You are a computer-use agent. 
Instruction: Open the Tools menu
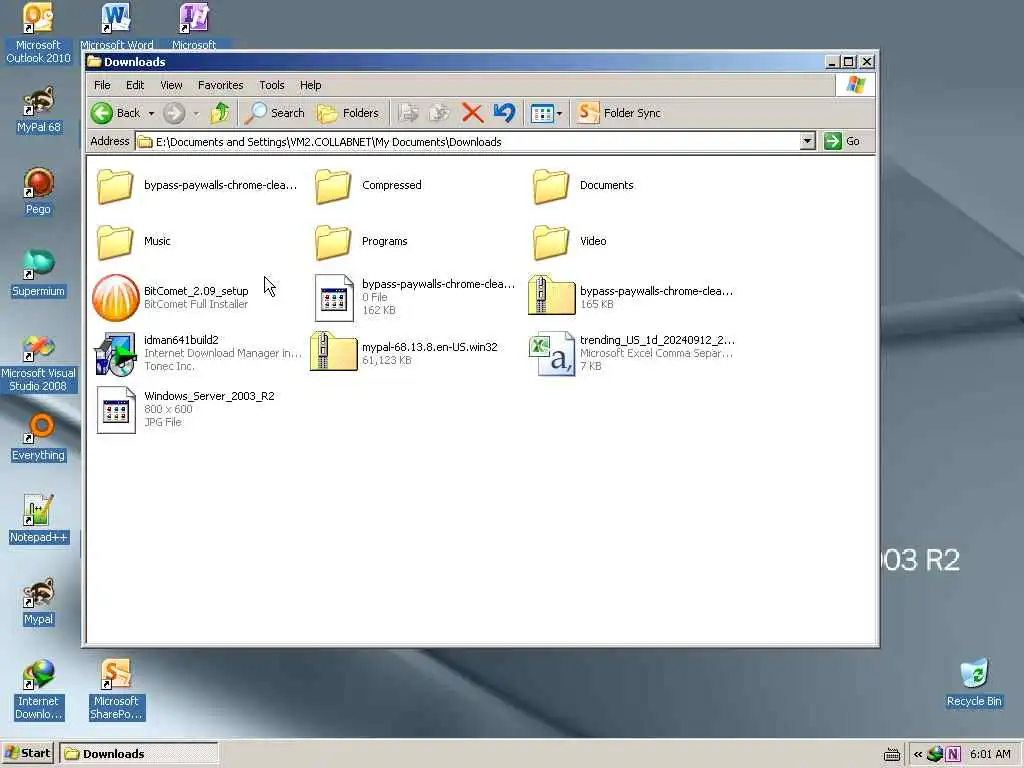tap(272, 85)
